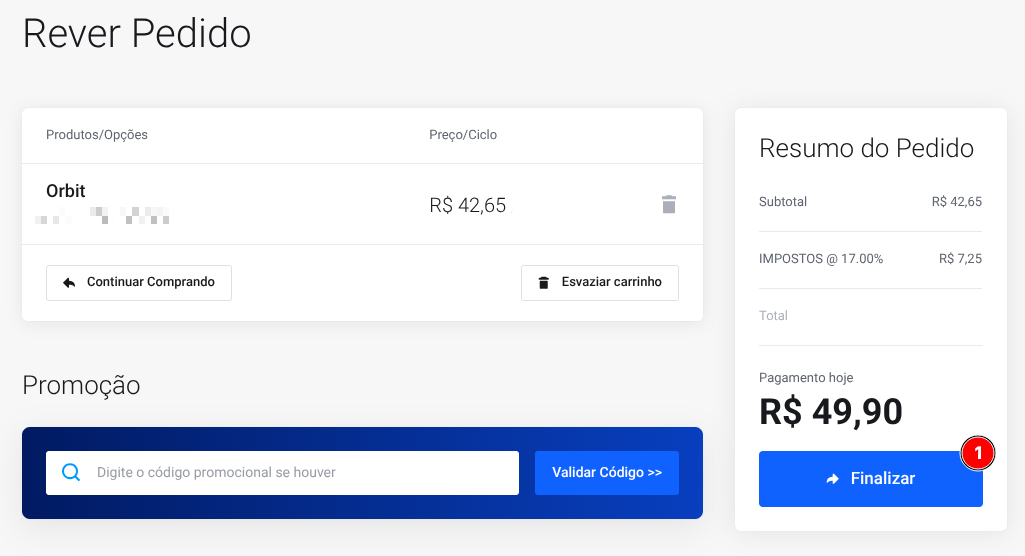The width and height of the screenshot is (1025, 556).
Task: Click the R$ 49,90 payment total
Action: tap(831, 411)
